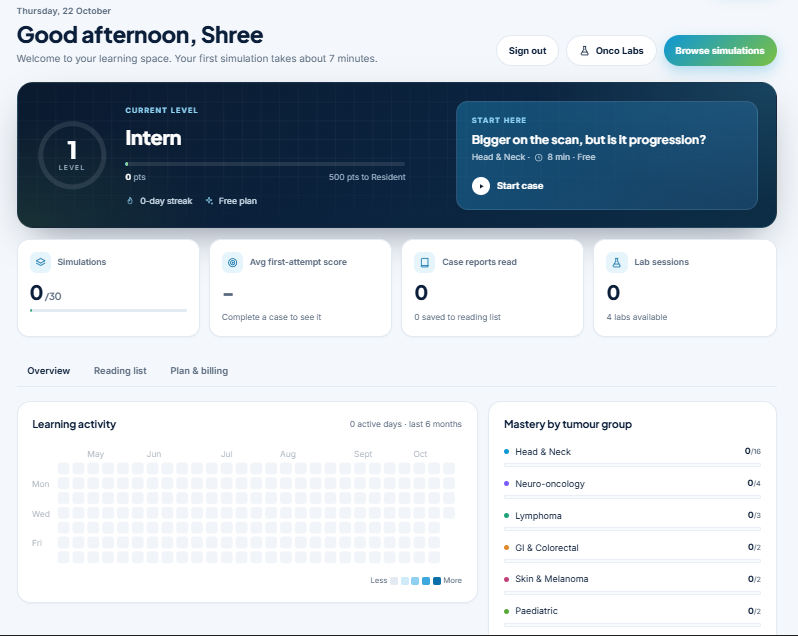The image size is (798, 636).
Task: Click the points progress bar to Resident
Action: click(265, 164)
